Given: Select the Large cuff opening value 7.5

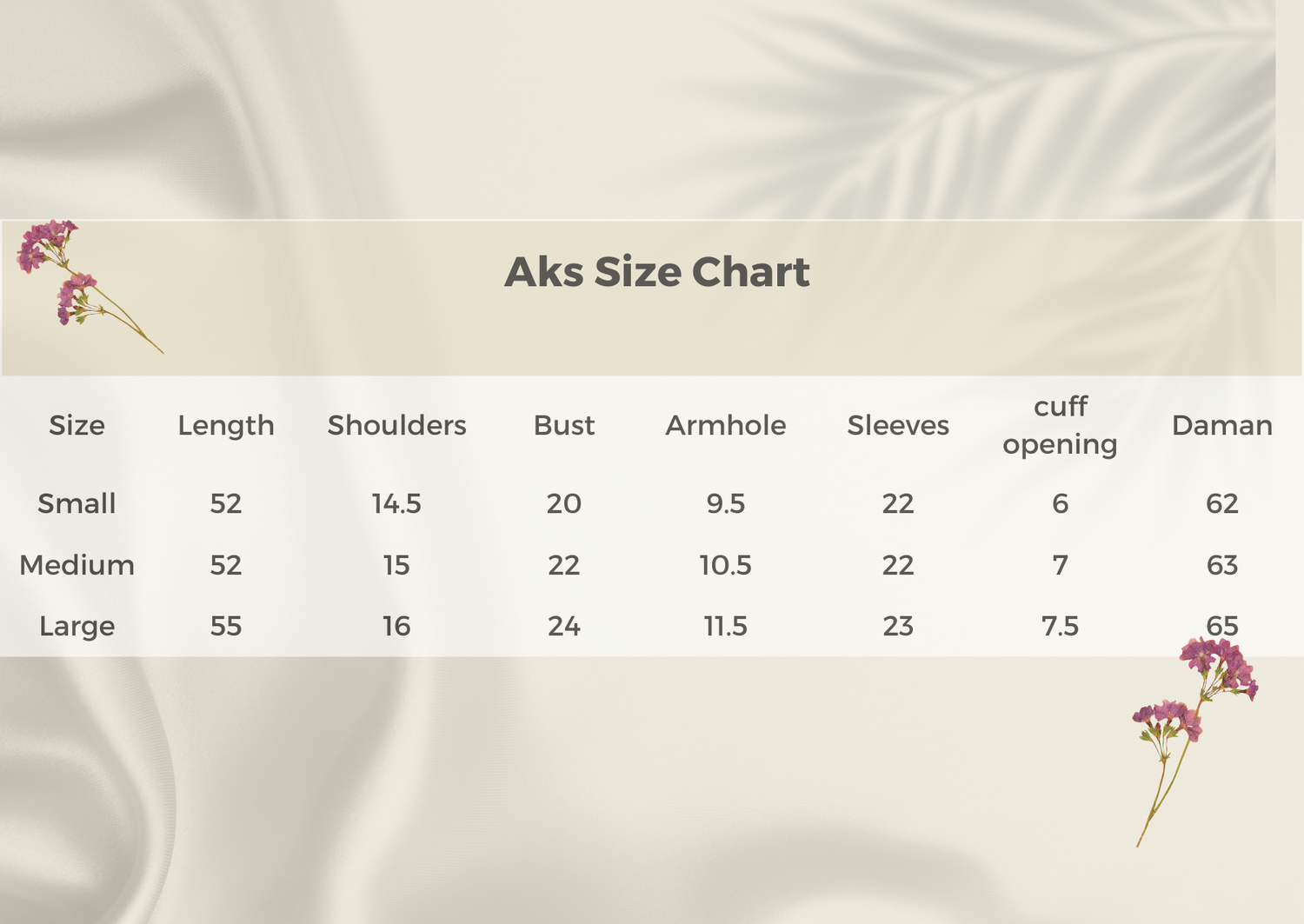Looking at the screenshot, I should coord(1060,626).
